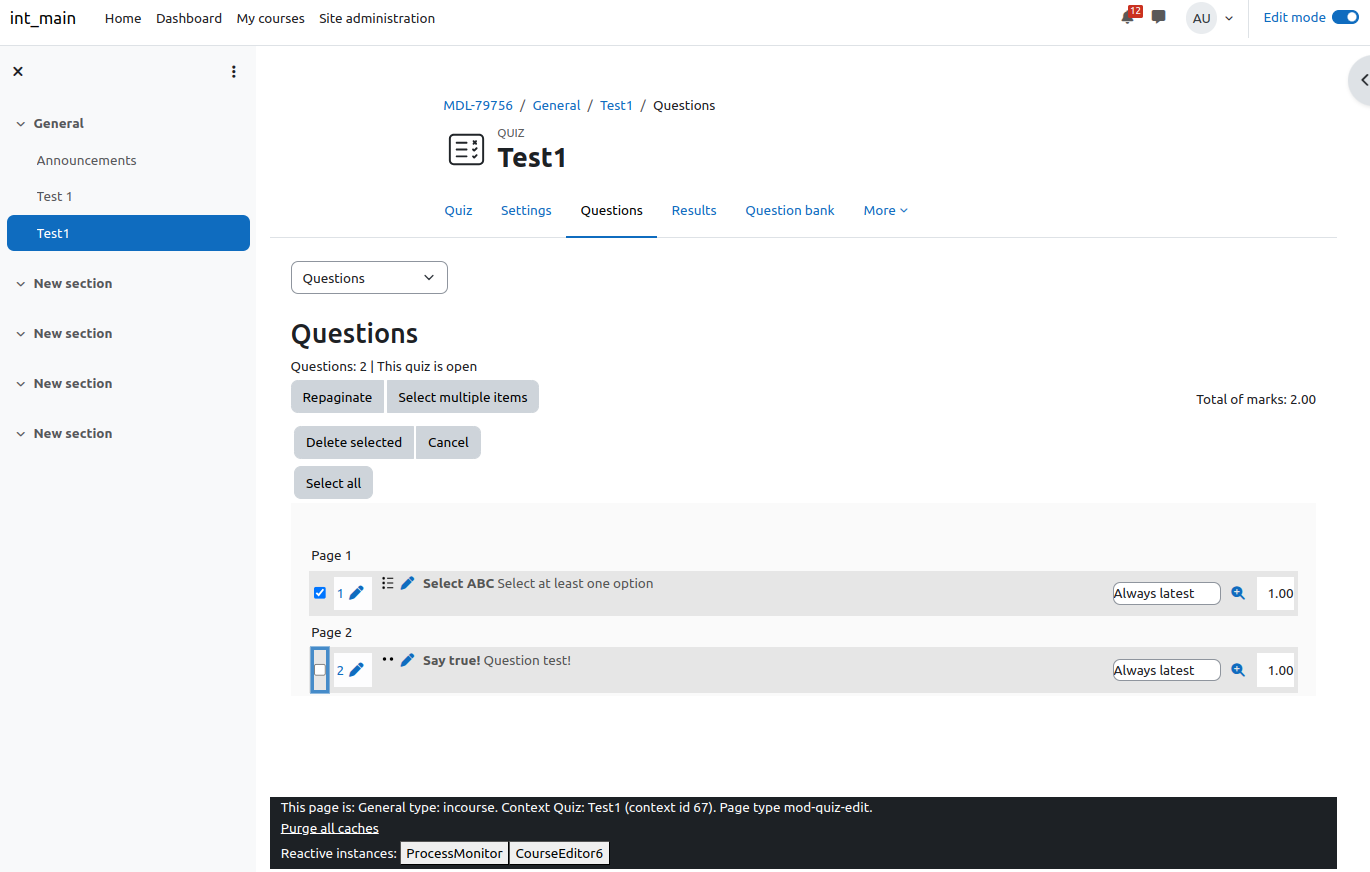
Task: Open MDL-79756 breadcrumb link
Action: pyautogui.click(x=478, y=105)
